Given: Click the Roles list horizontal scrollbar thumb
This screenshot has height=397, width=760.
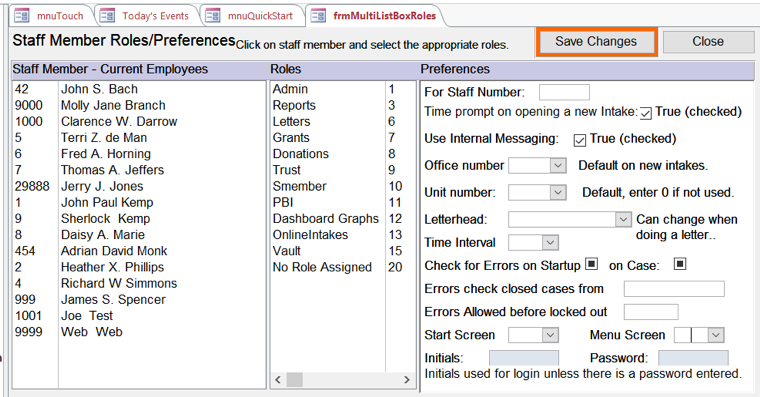Looking at the screenshot, I should (x=295, y=380).
